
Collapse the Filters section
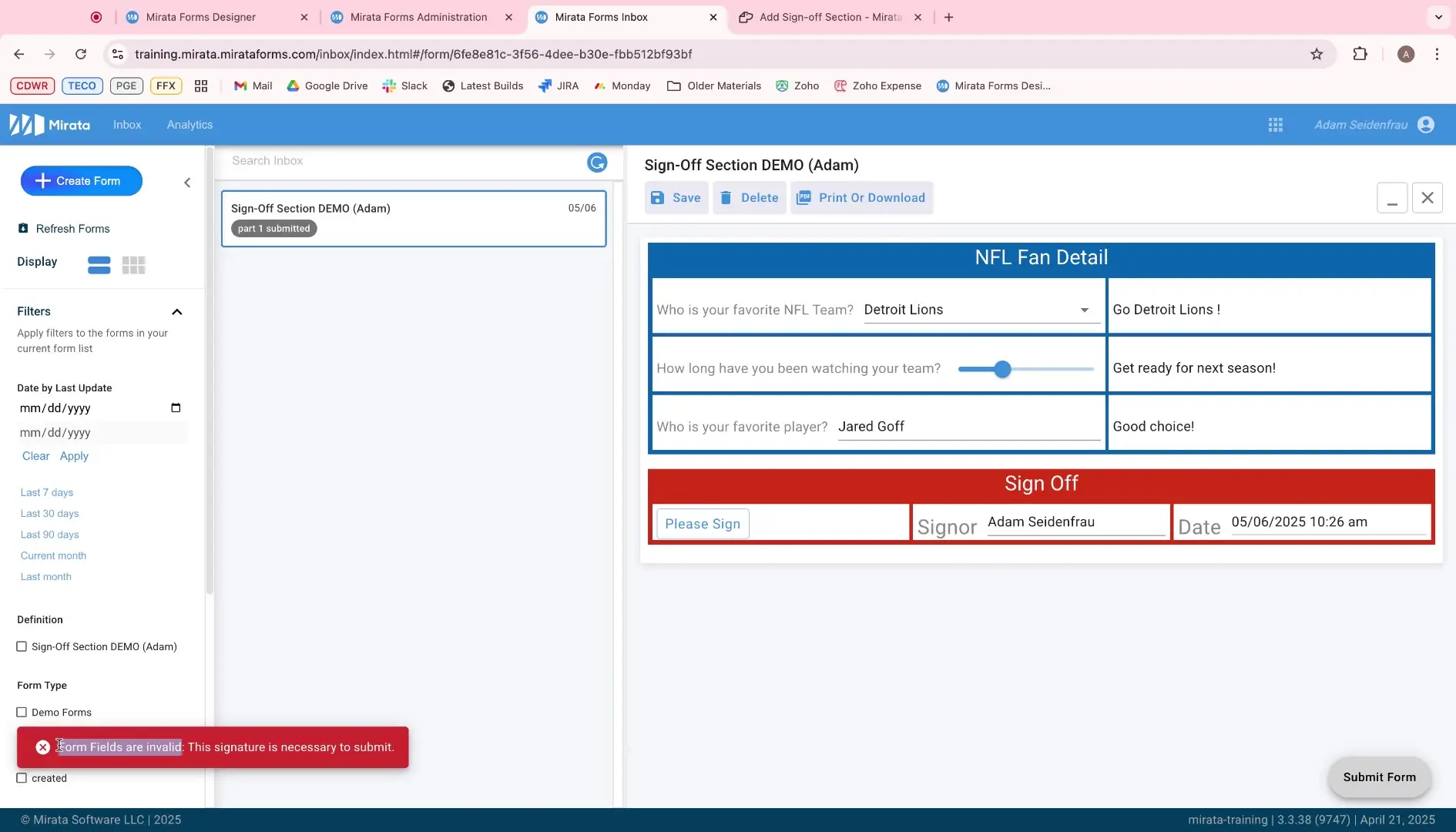coord(176,312)
